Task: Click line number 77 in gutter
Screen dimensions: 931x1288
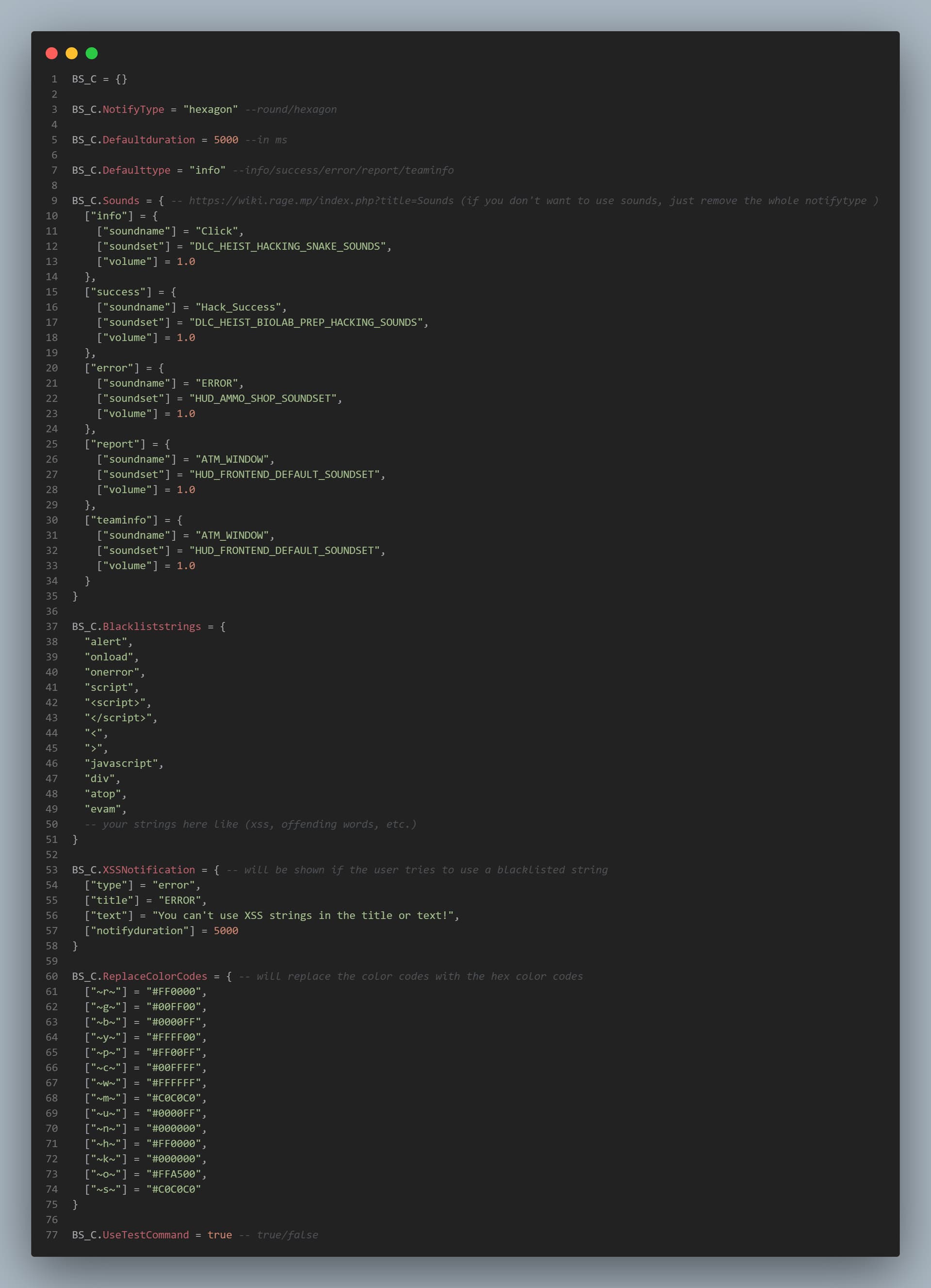Action: (52, 1235)
